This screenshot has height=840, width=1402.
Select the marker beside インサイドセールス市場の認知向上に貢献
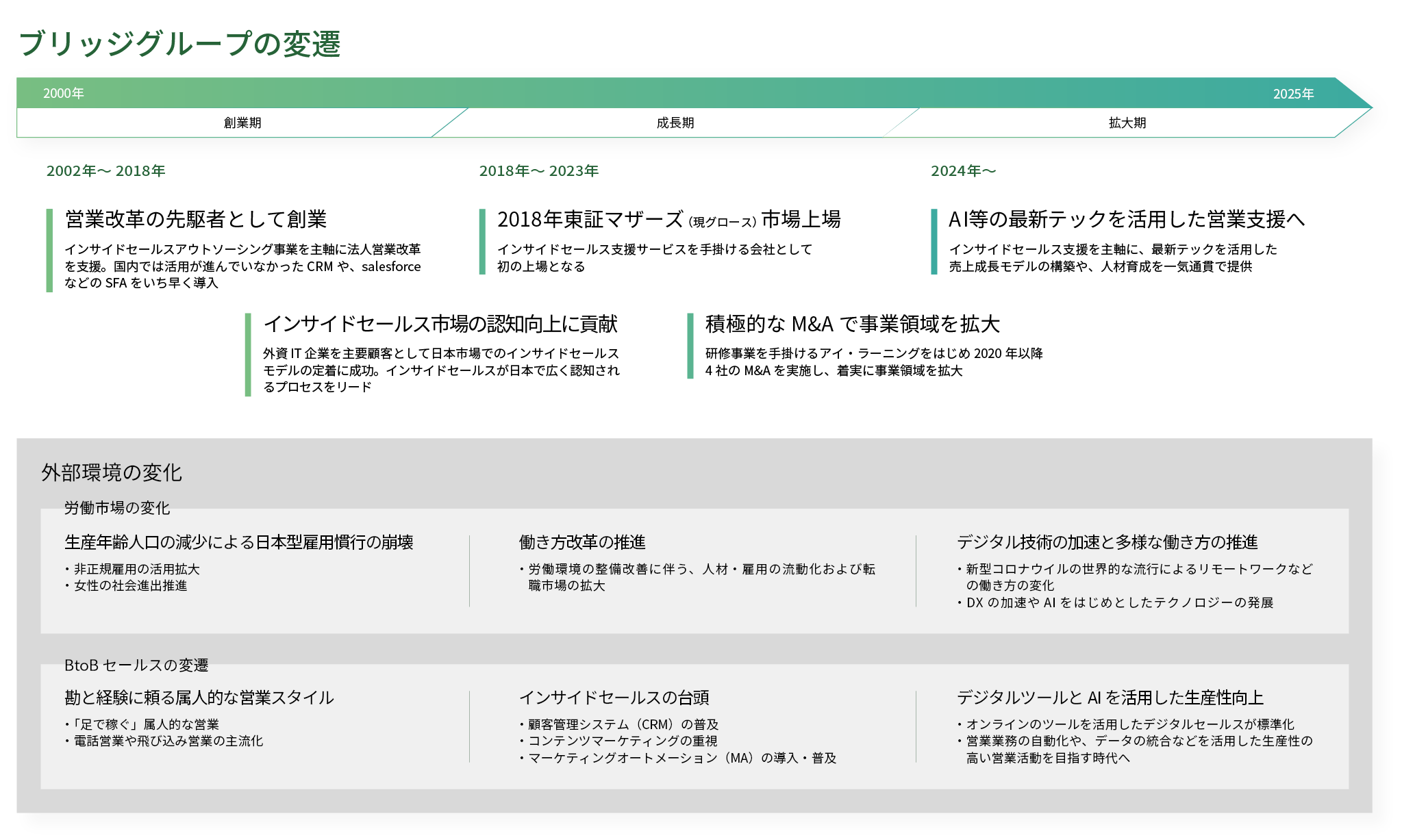coord(249,353)
